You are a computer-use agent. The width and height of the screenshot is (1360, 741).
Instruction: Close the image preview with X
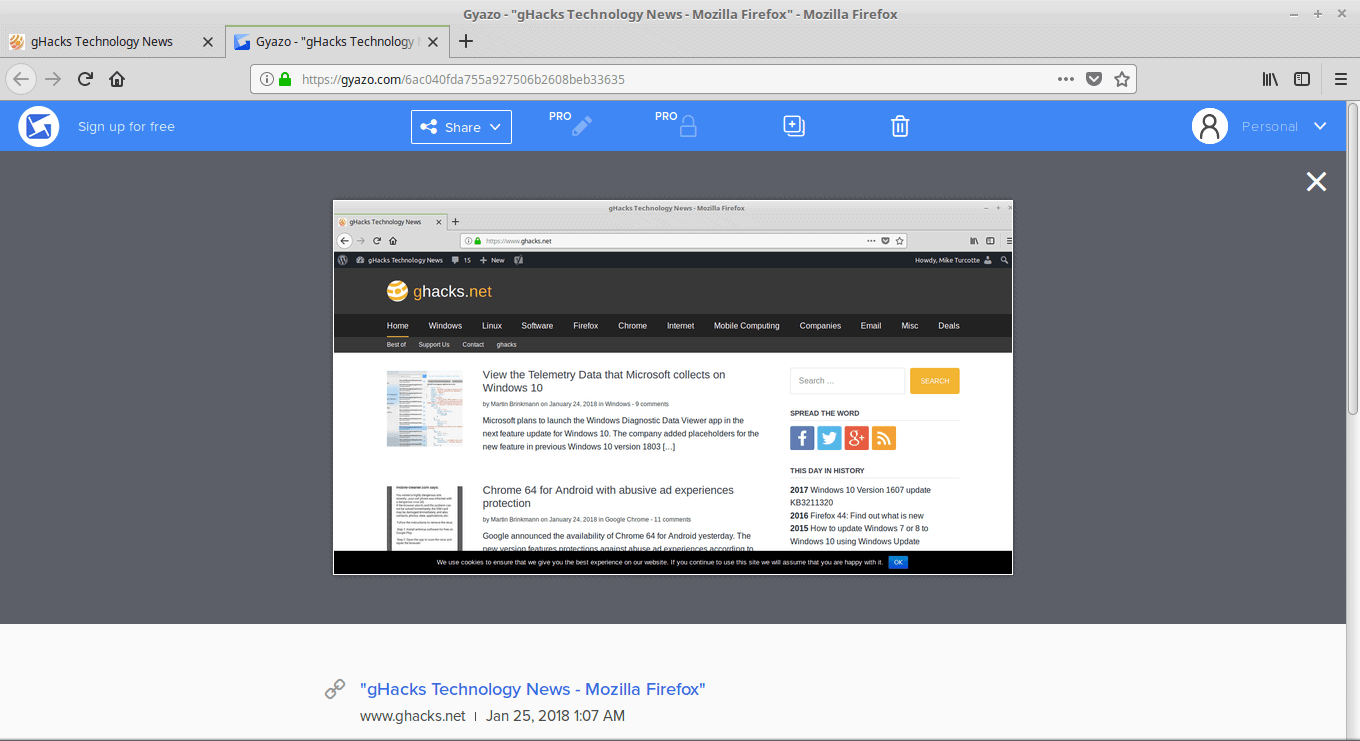tap(1316, 181)
